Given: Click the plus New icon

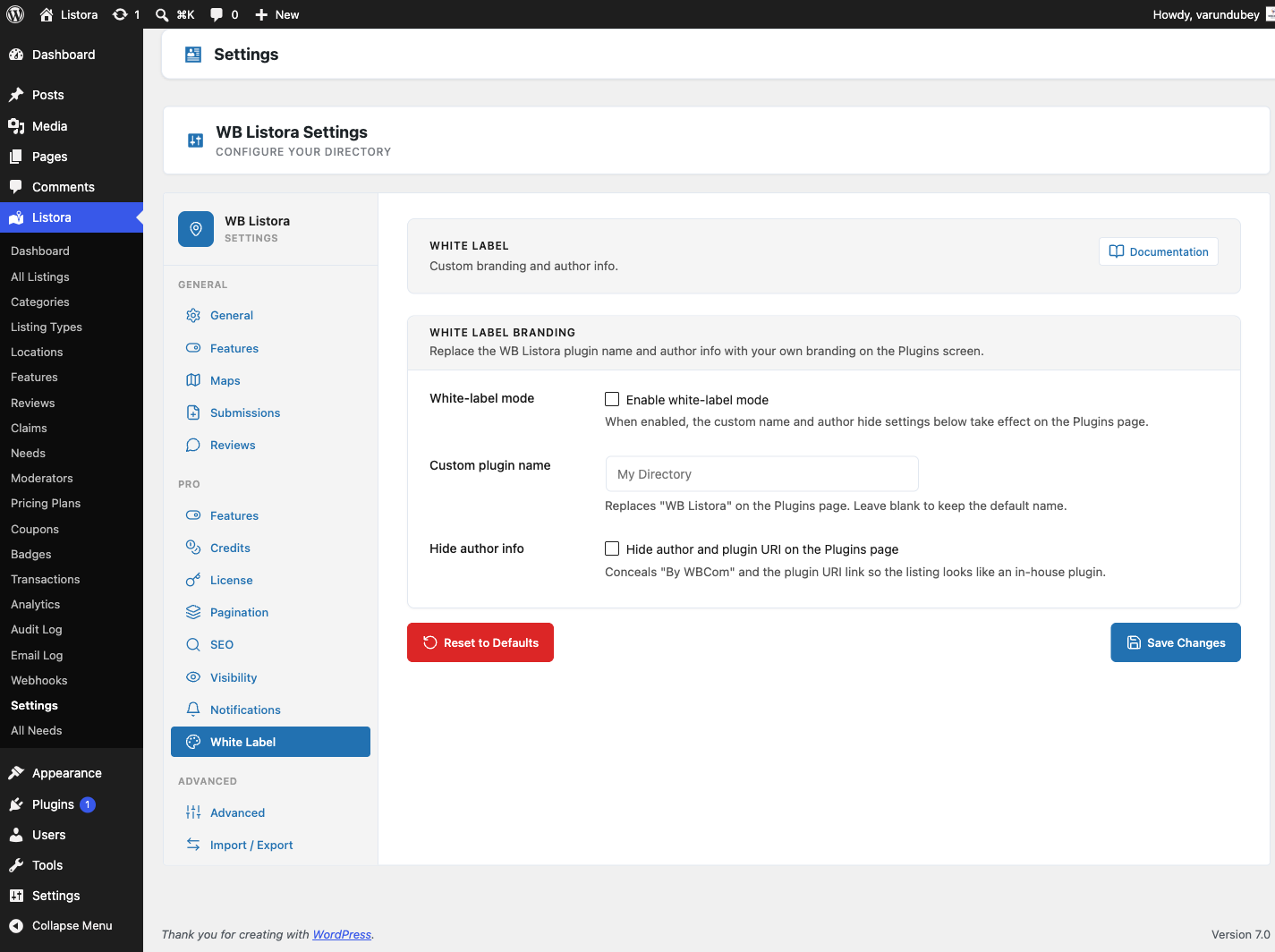Looking at the screenshot, I should (x=261, y=14).
